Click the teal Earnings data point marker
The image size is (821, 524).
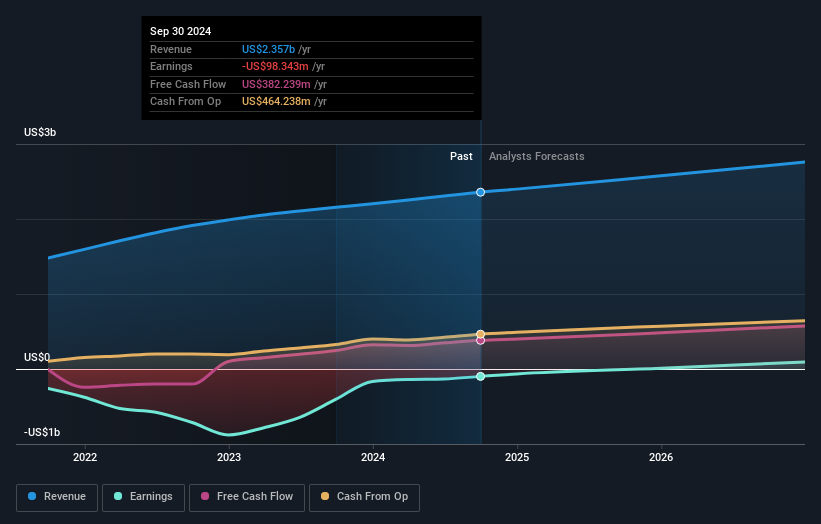pos(480,376)
